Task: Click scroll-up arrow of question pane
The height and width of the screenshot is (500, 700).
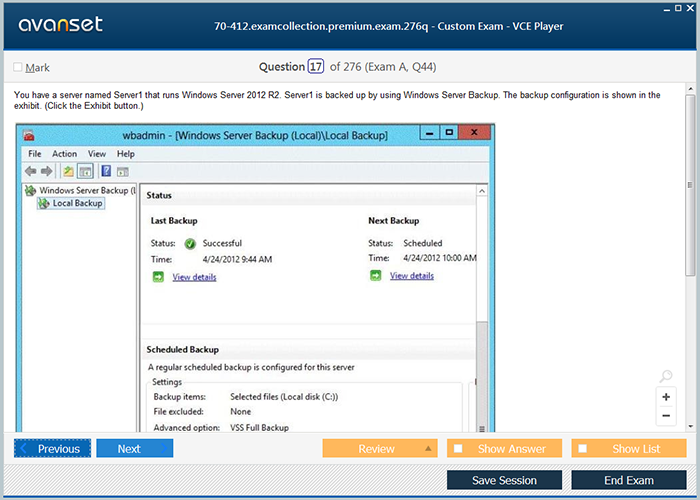Action: click(690, 88)
